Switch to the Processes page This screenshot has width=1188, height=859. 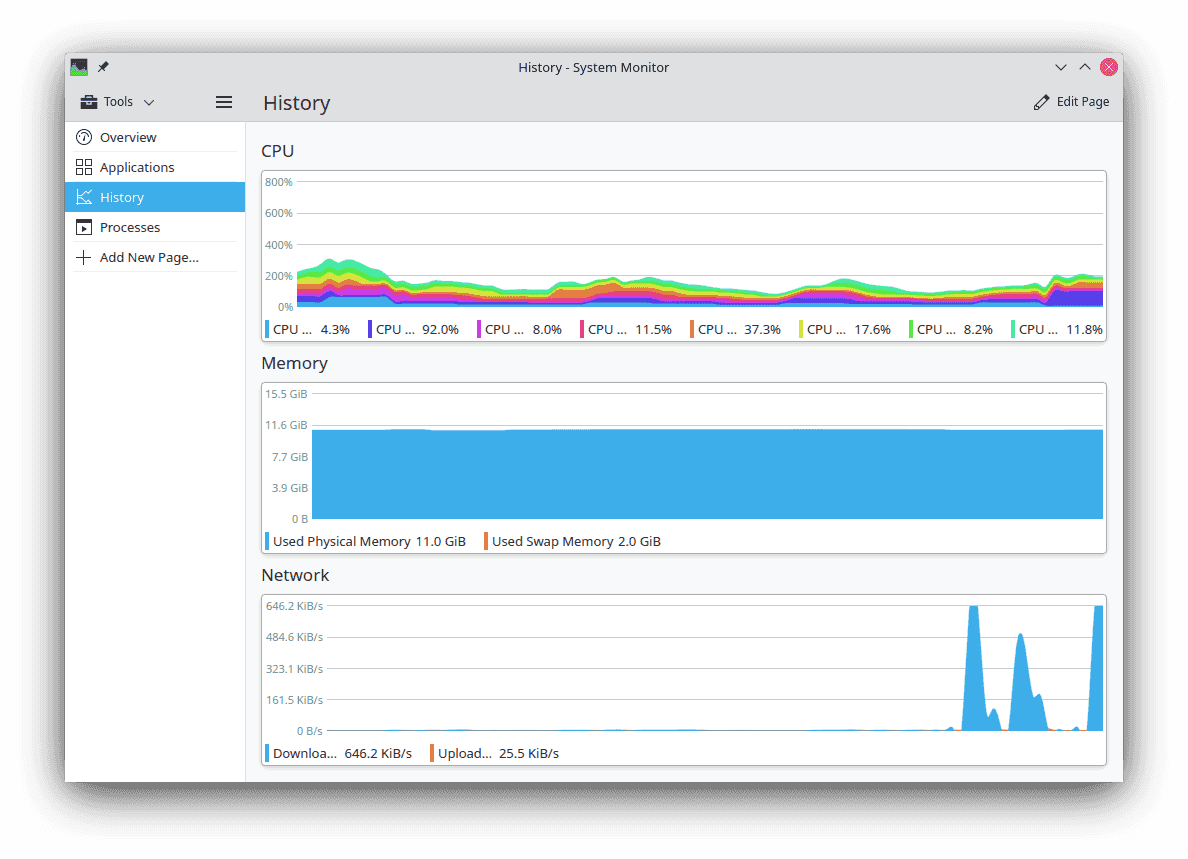point(130,227)
